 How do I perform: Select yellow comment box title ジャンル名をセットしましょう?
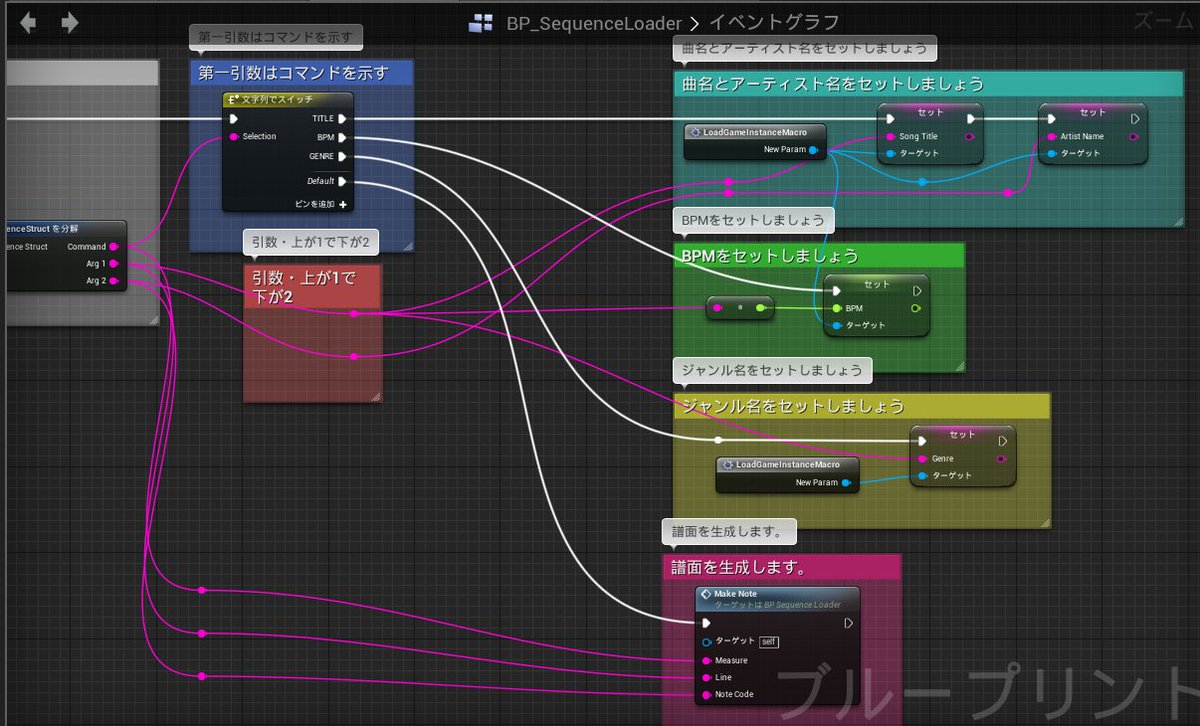pos(793,406)
